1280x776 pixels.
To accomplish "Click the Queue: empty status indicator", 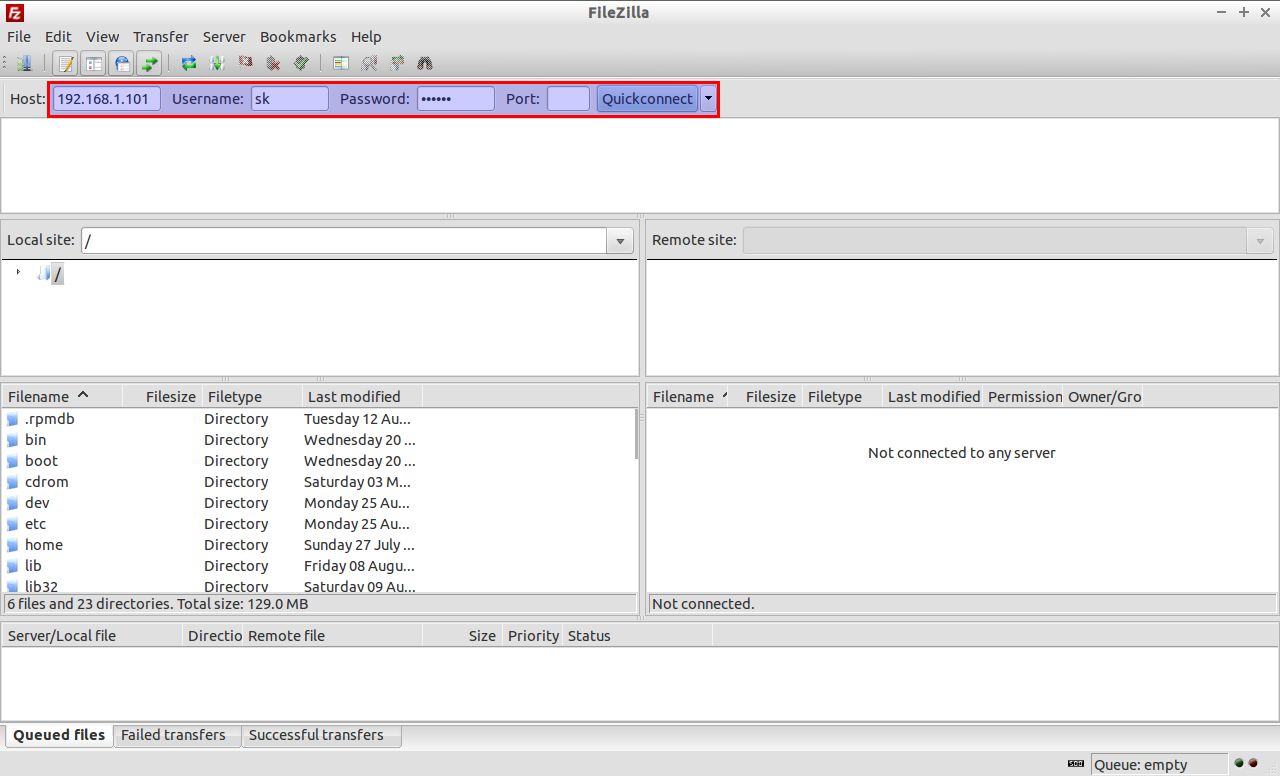I will pos(1159,764).
